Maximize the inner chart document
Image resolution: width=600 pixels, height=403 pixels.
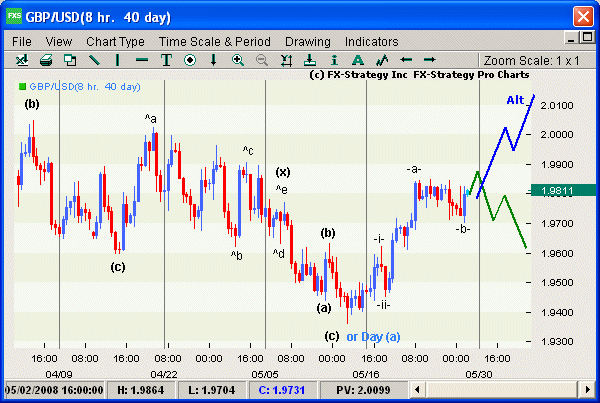click(x=587, y=38)
